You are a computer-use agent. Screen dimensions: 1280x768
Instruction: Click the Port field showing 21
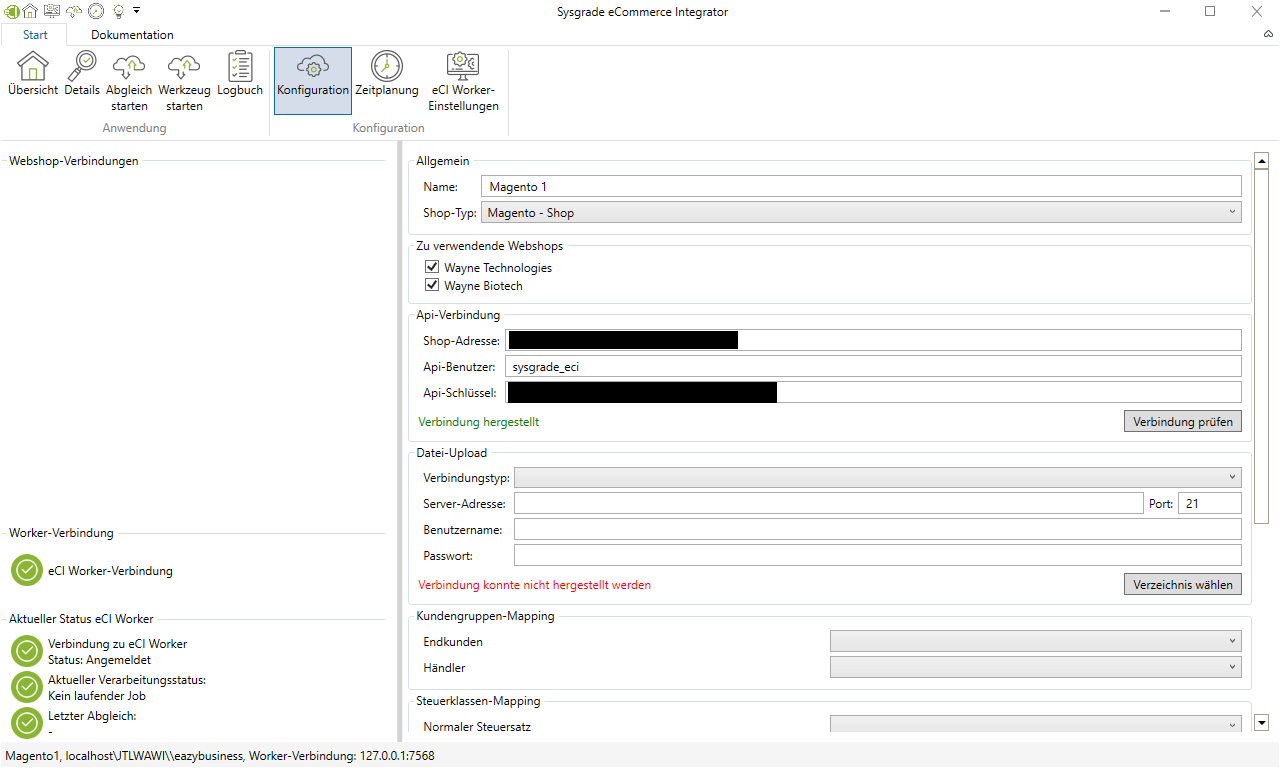(x=1210, y=503)
